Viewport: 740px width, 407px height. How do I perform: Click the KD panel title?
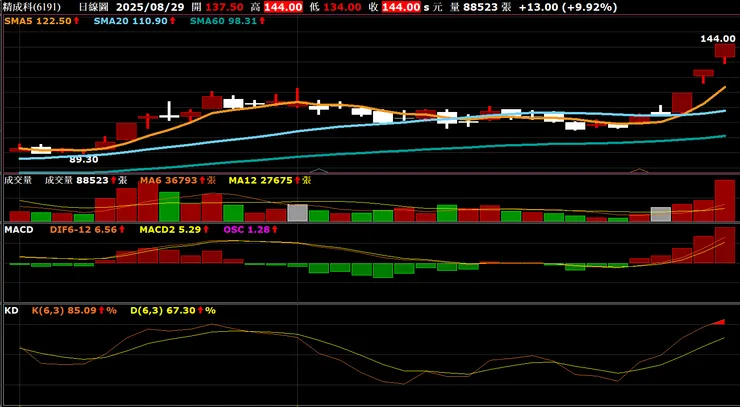click(x=11, y=311)
